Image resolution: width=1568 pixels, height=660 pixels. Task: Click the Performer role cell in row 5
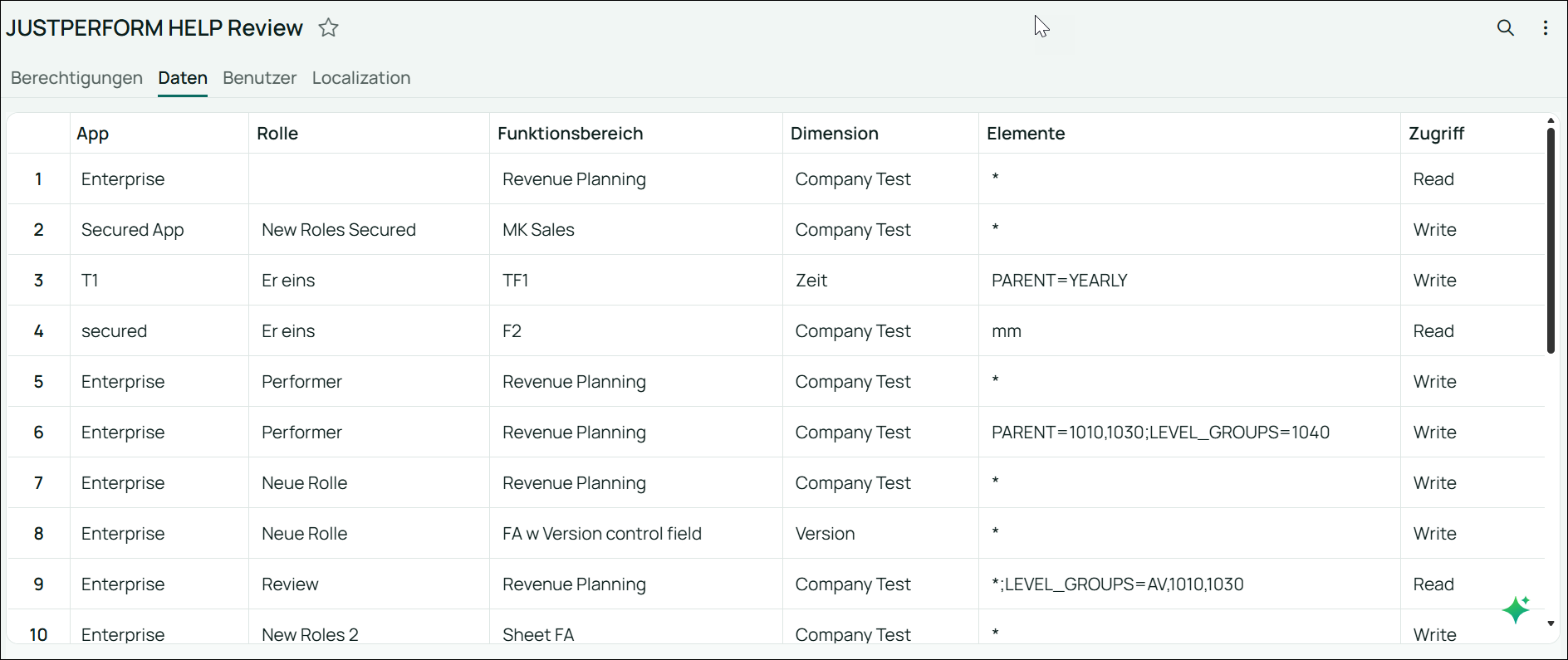tap(369, 382)
